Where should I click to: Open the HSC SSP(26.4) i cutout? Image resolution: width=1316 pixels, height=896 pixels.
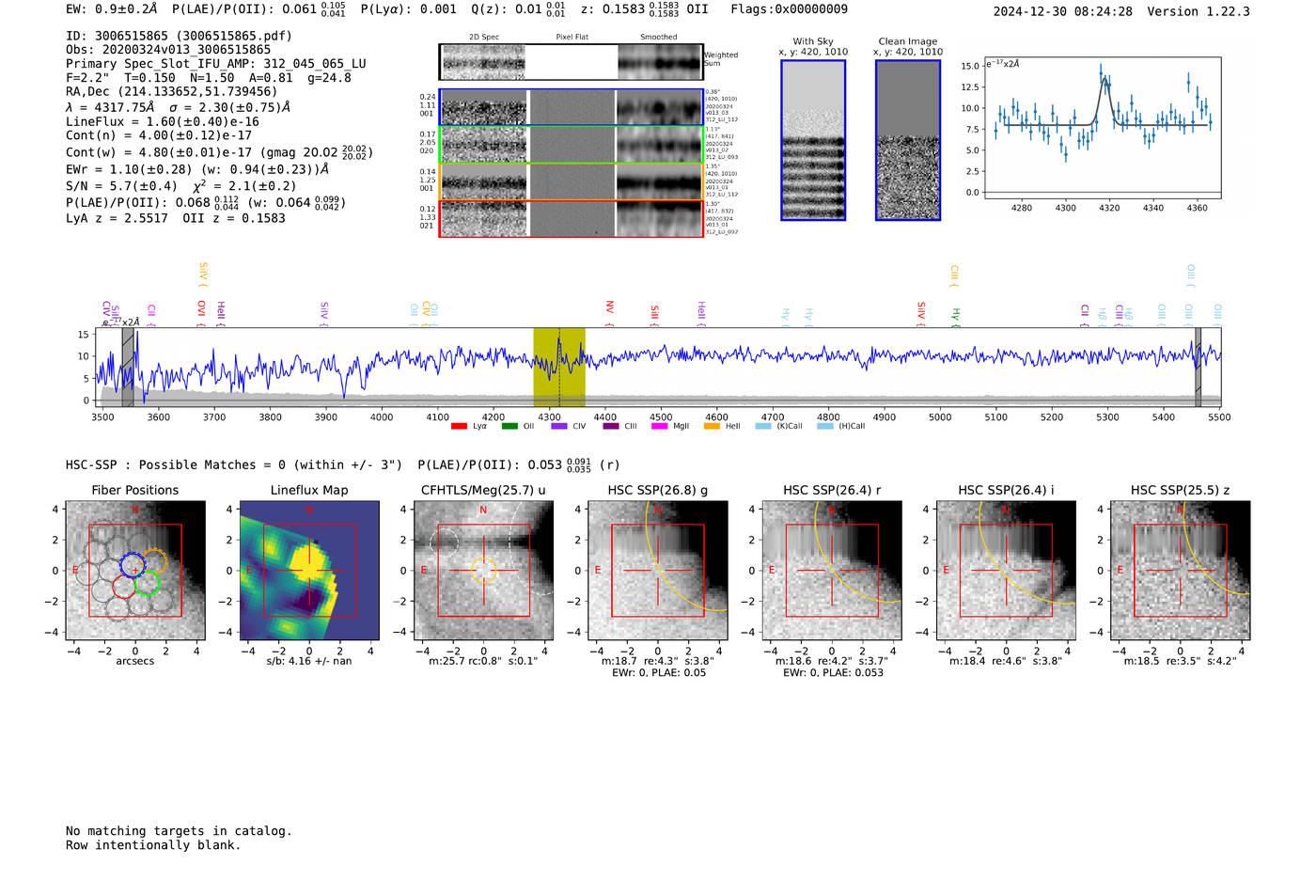tap(1006, 570)
